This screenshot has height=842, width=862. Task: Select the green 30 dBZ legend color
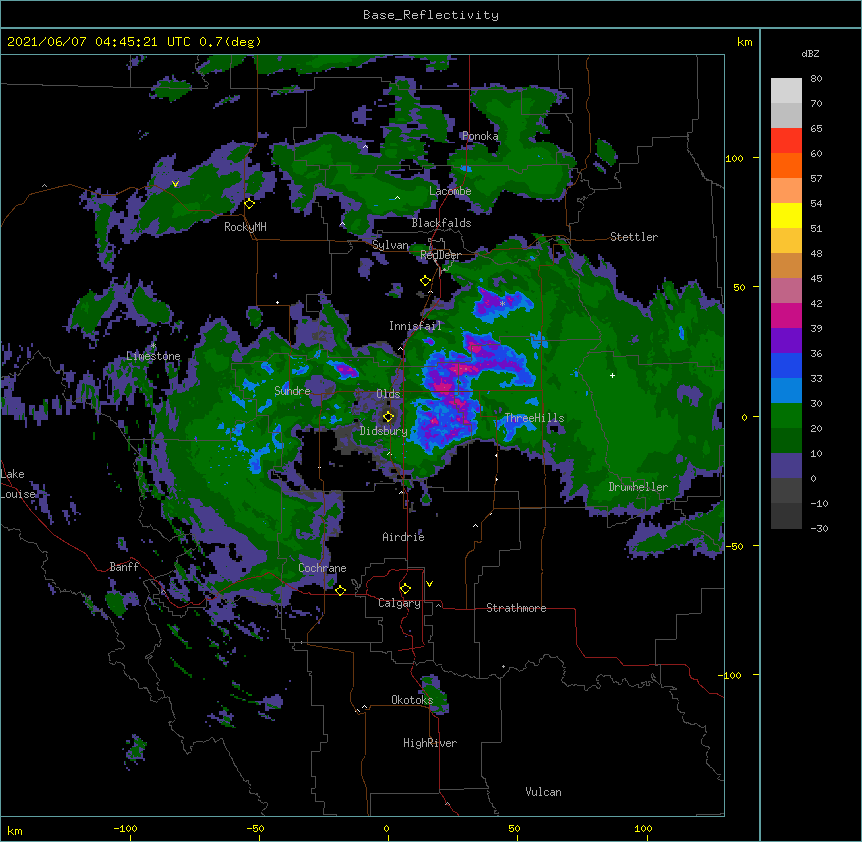[x=786, y=416]
